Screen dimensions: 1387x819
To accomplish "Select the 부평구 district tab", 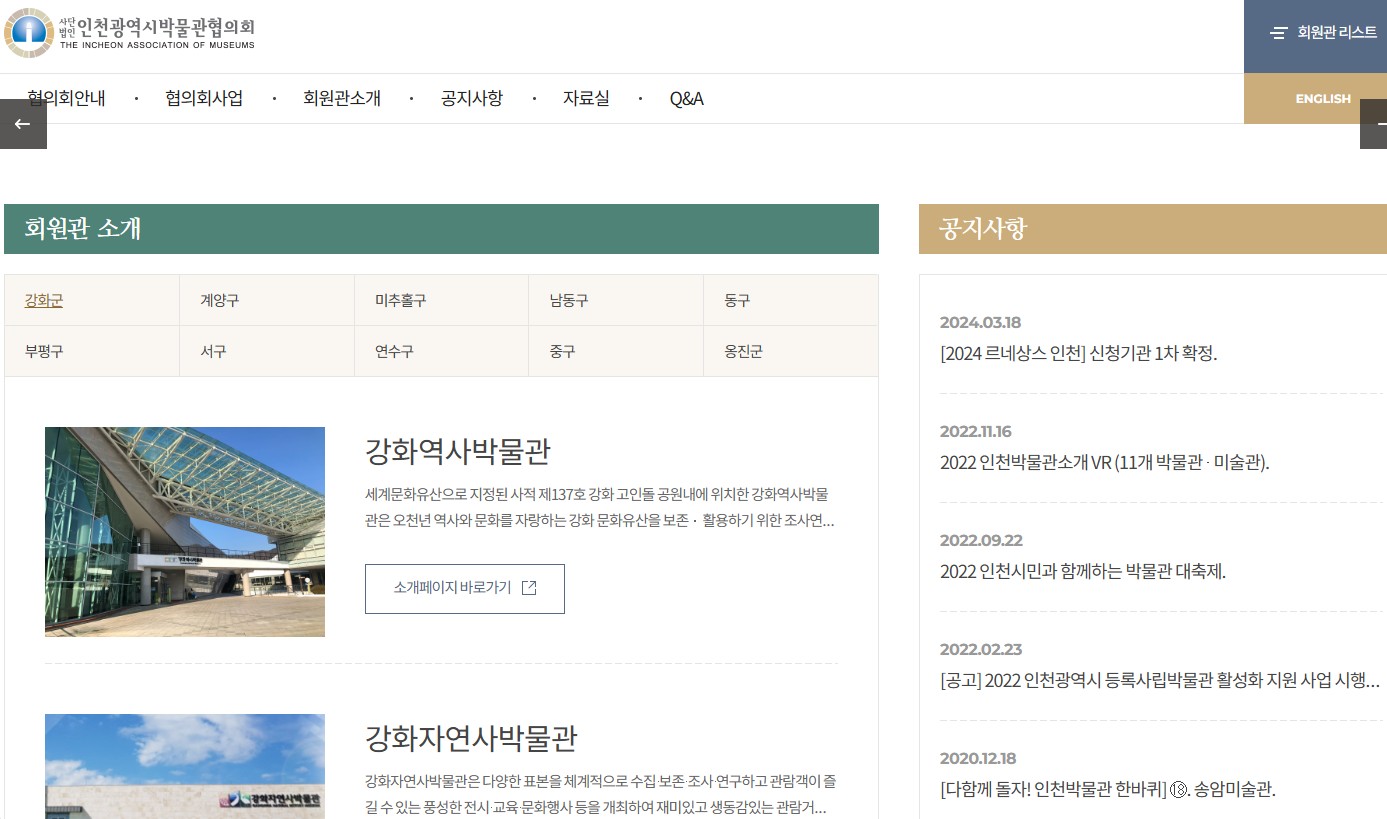I will [92, 351].
